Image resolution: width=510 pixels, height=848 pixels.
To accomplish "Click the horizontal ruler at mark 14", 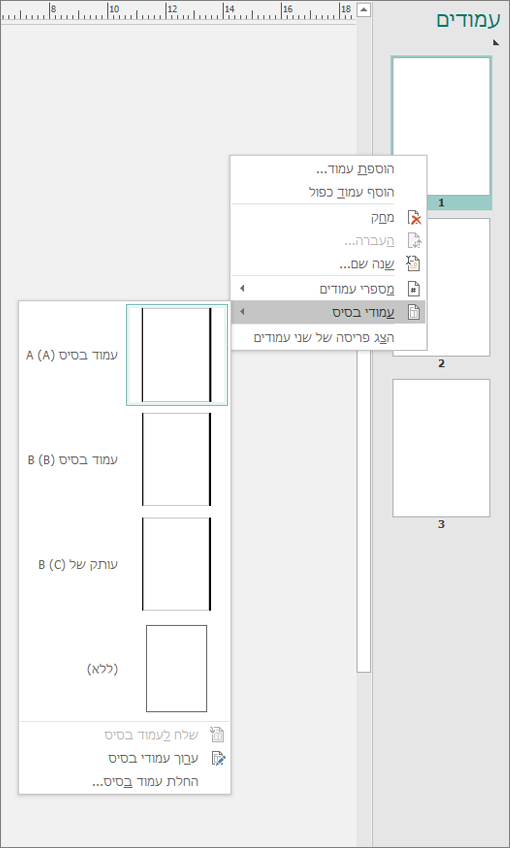I will (229, 9).
